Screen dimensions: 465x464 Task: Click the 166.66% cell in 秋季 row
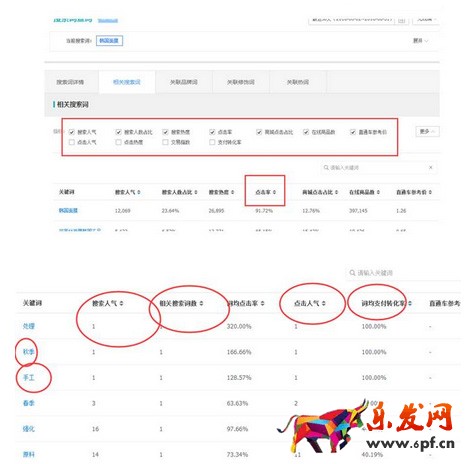[x=239, y=352]
